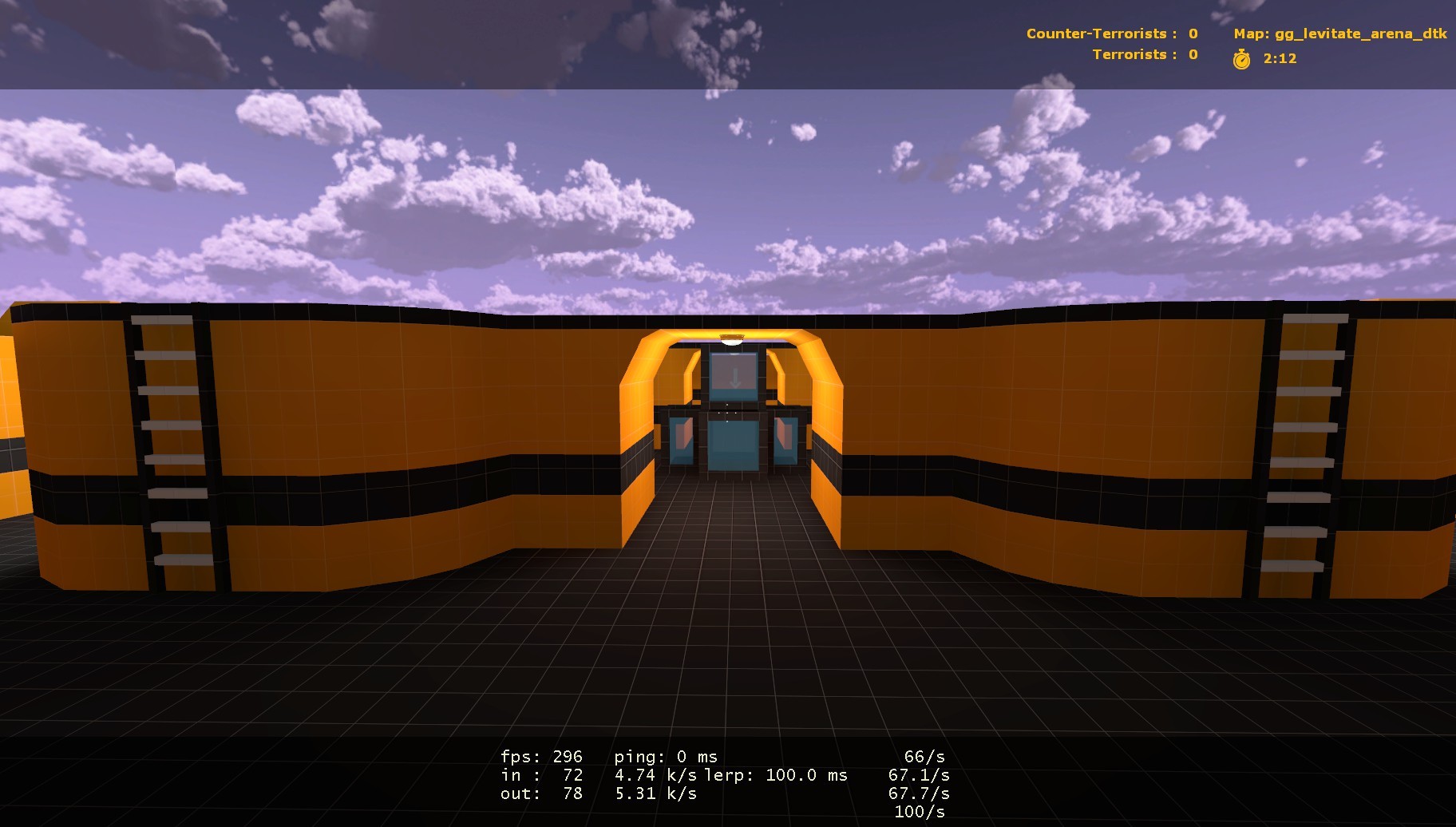Click the down arrow panel inside tunnel
Viewport: 1456px width, 827px height.
tap(734, 376)
